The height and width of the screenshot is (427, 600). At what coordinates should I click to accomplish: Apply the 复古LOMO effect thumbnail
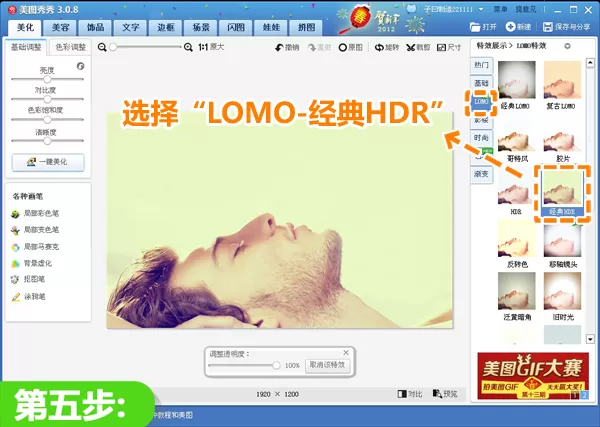[x=562, y=80]
